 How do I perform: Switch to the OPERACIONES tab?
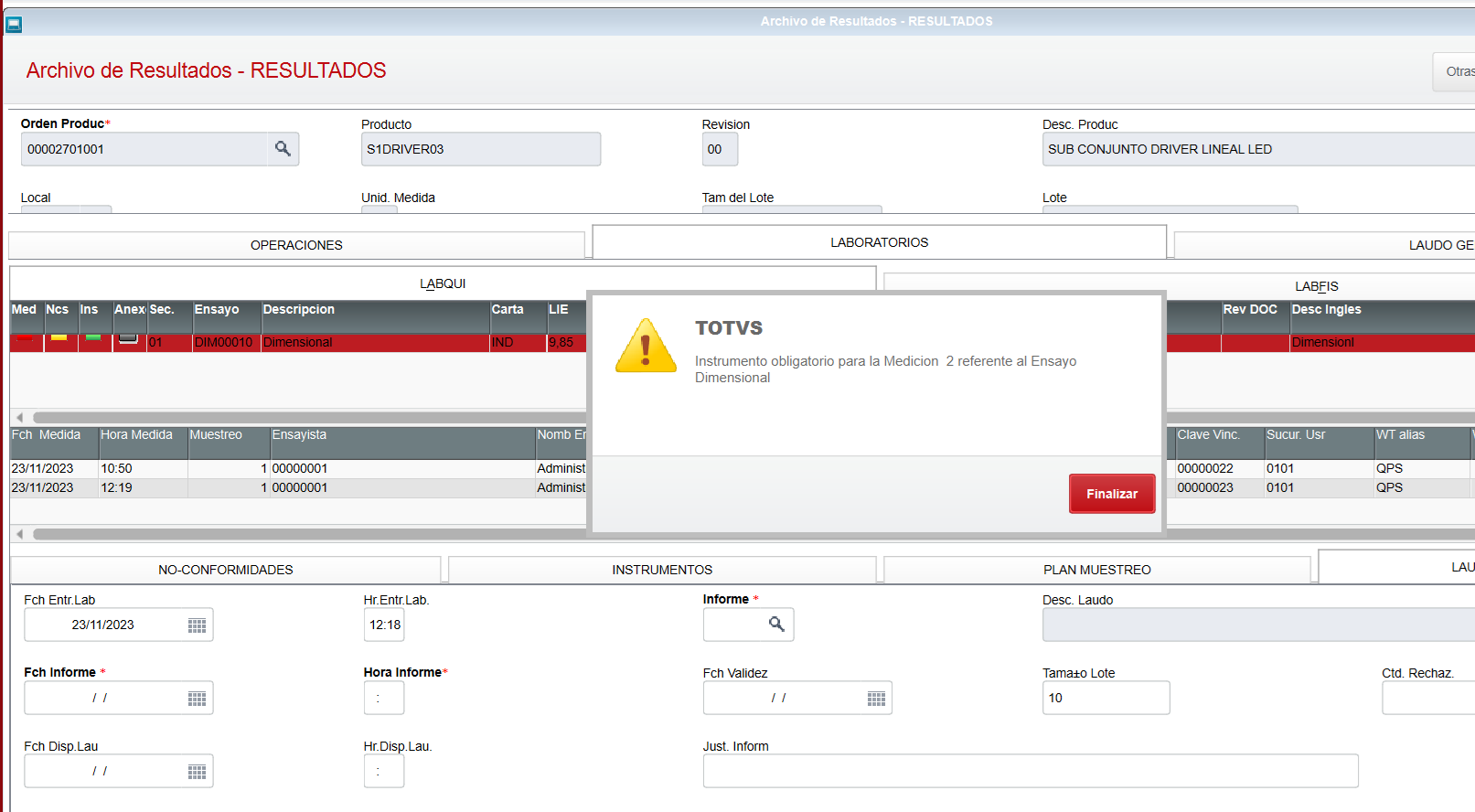(x=296, y=245)
